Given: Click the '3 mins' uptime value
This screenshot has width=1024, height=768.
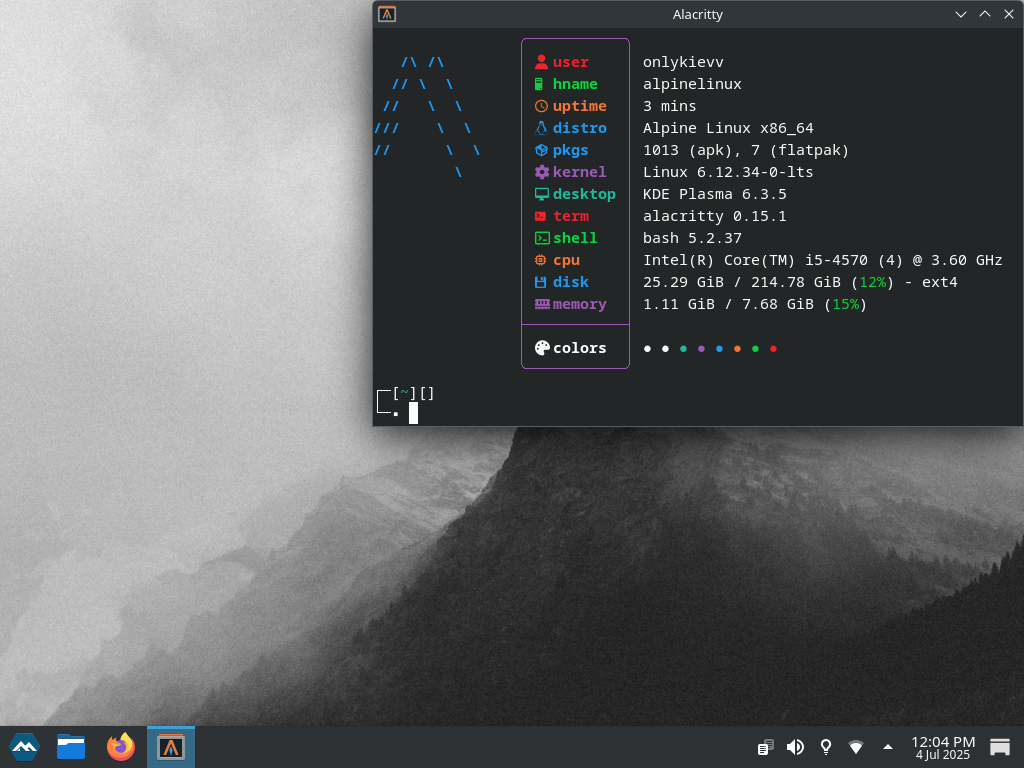Looking at the screenshot, I should point(669,106).
